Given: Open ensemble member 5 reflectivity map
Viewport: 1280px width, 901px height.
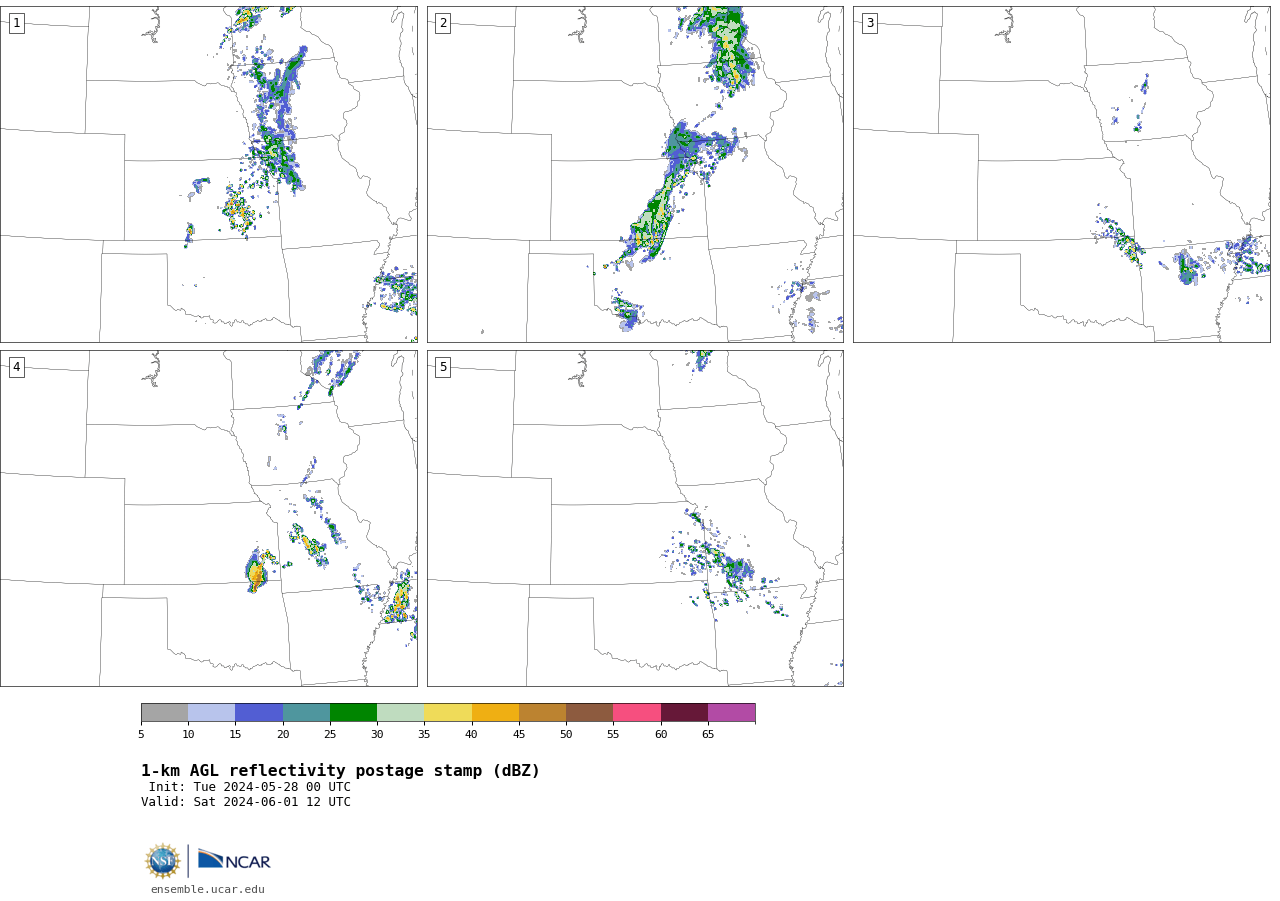Looking at the screenshot, I should point(635,518).
